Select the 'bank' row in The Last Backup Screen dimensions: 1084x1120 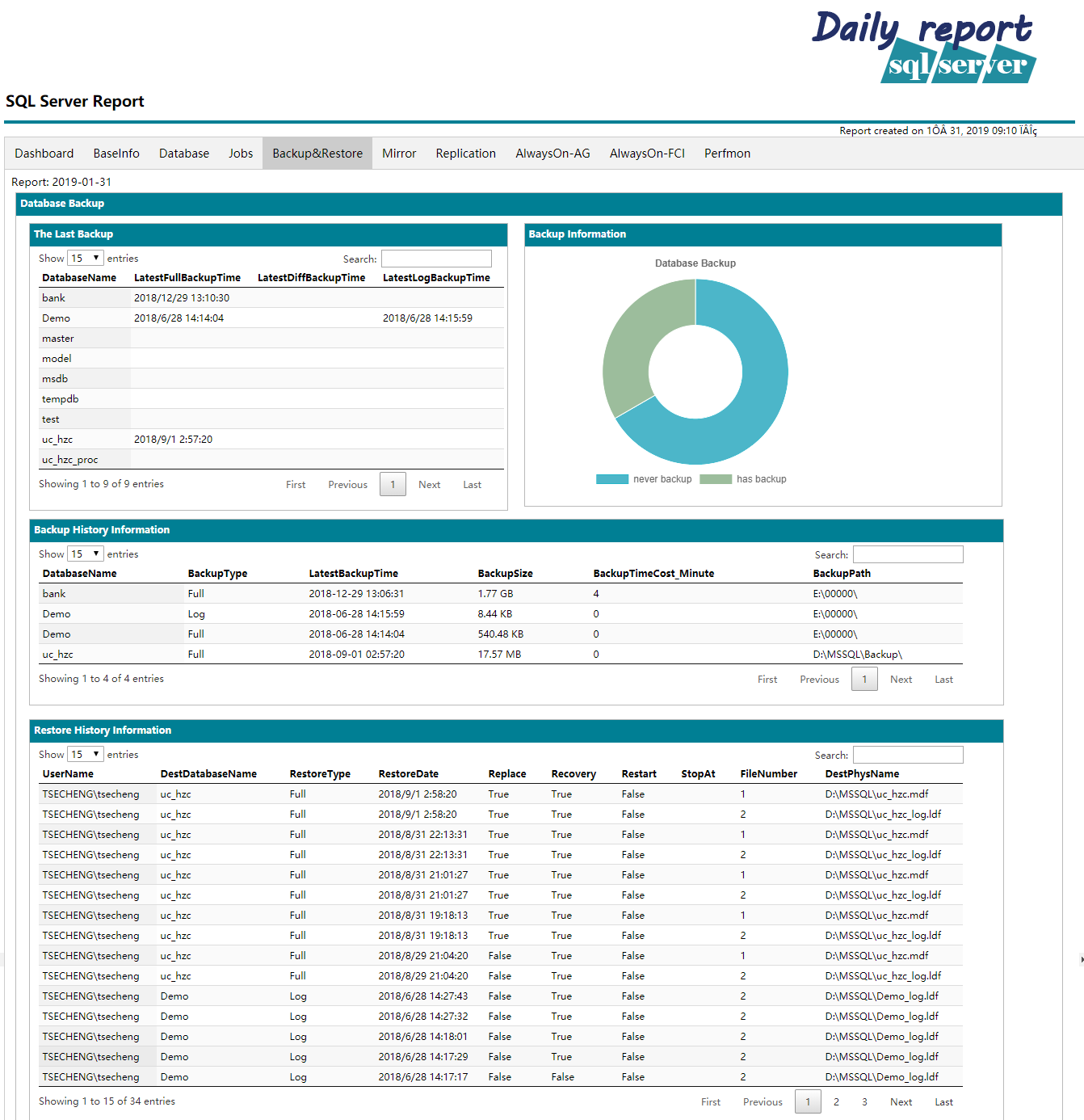271,298
